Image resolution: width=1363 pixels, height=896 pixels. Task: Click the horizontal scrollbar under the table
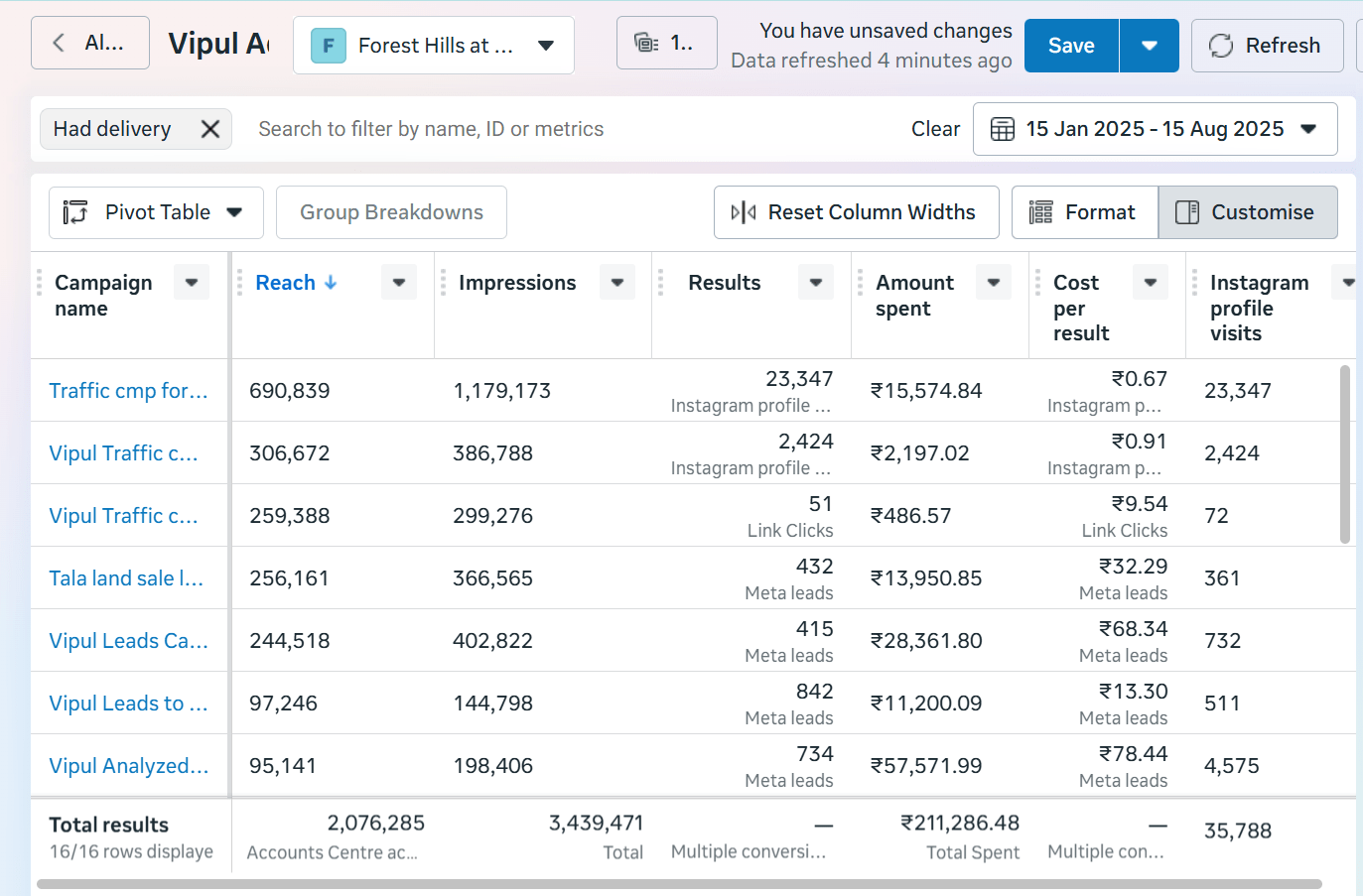(679, 884)
